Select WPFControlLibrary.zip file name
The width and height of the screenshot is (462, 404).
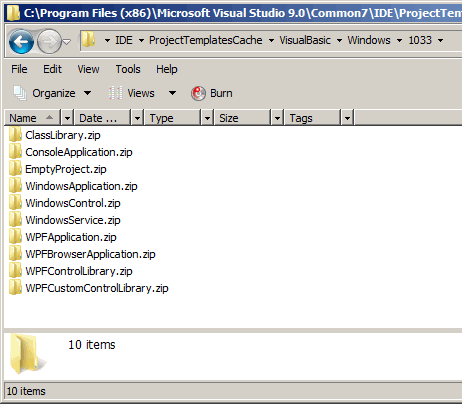tap(79, 271)
